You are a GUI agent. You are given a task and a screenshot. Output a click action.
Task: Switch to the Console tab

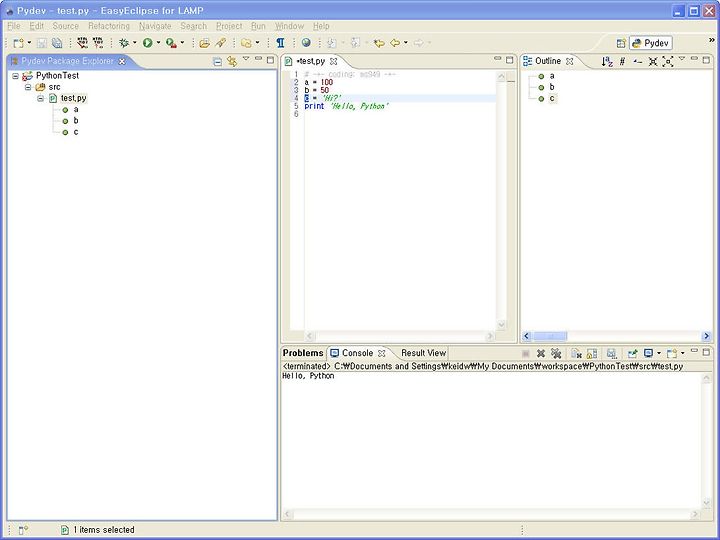pyautogui.click(x=357, y=353)
